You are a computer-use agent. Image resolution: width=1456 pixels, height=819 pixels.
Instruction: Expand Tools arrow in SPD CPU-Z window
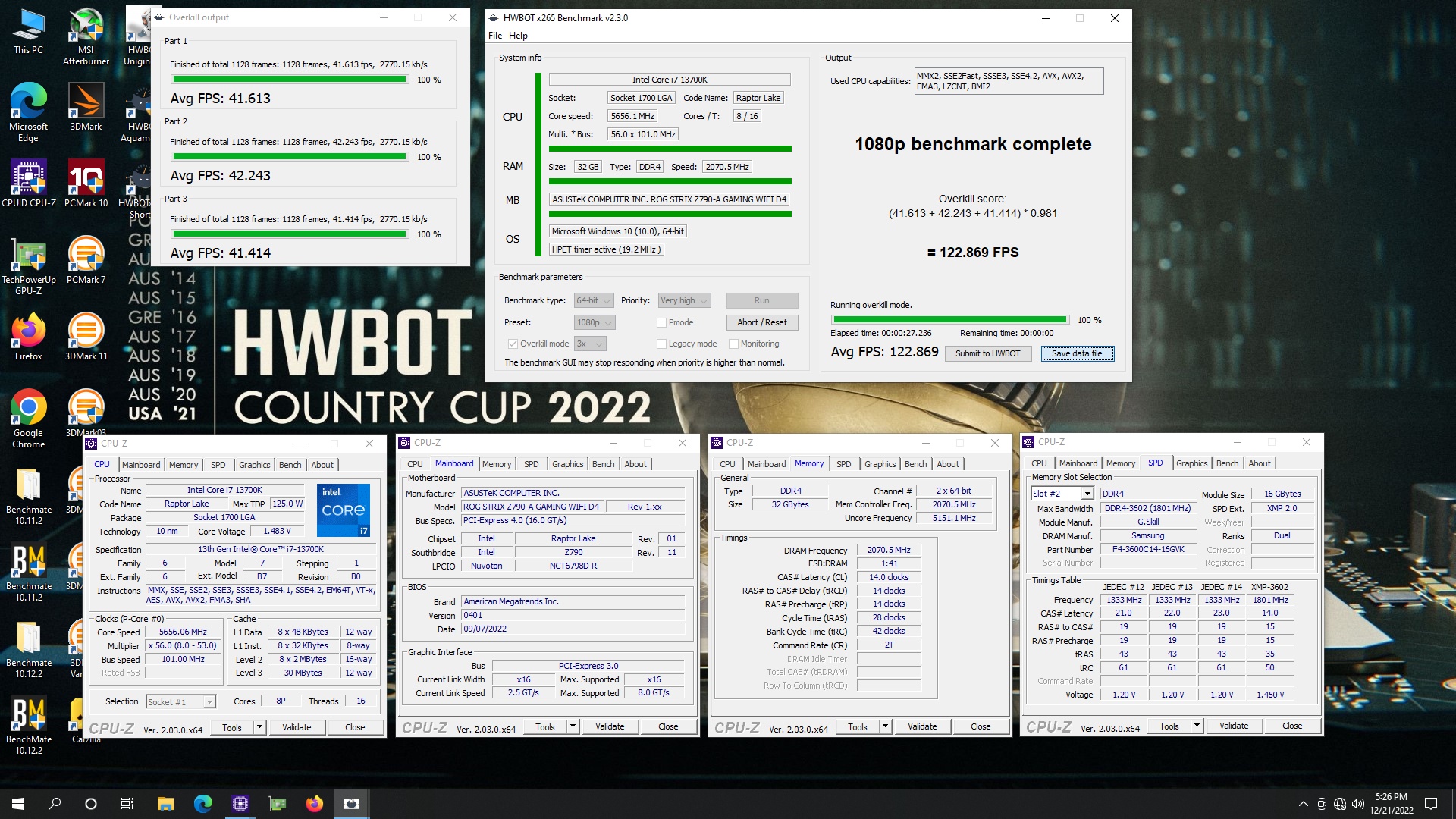1197,726
